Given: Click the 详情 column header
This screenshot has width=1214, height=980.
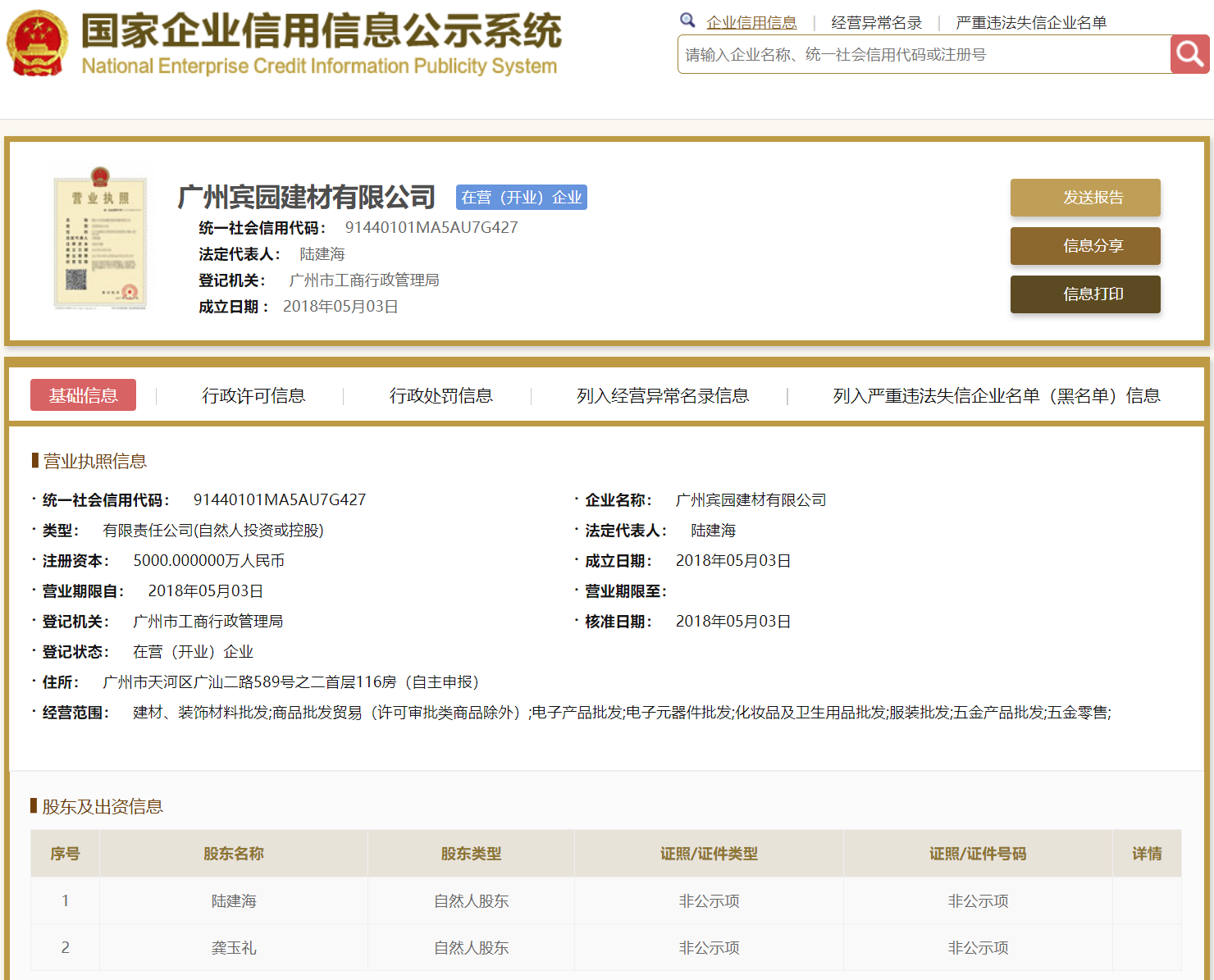Looking at the screenshot, I should tap(1146, 854).
